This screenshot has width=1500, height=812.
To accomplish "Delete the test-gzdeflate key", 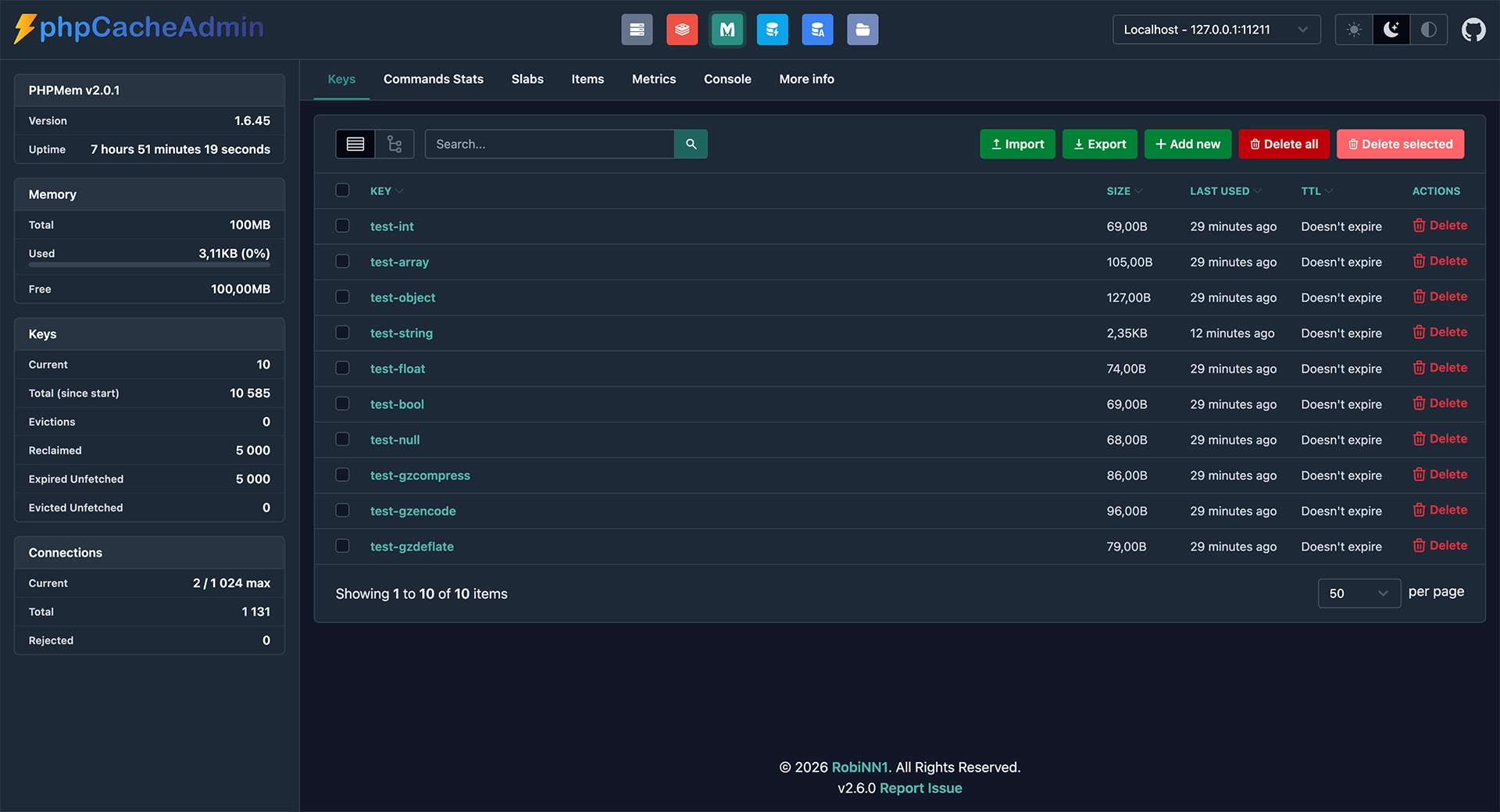I will click(1440, 546).
